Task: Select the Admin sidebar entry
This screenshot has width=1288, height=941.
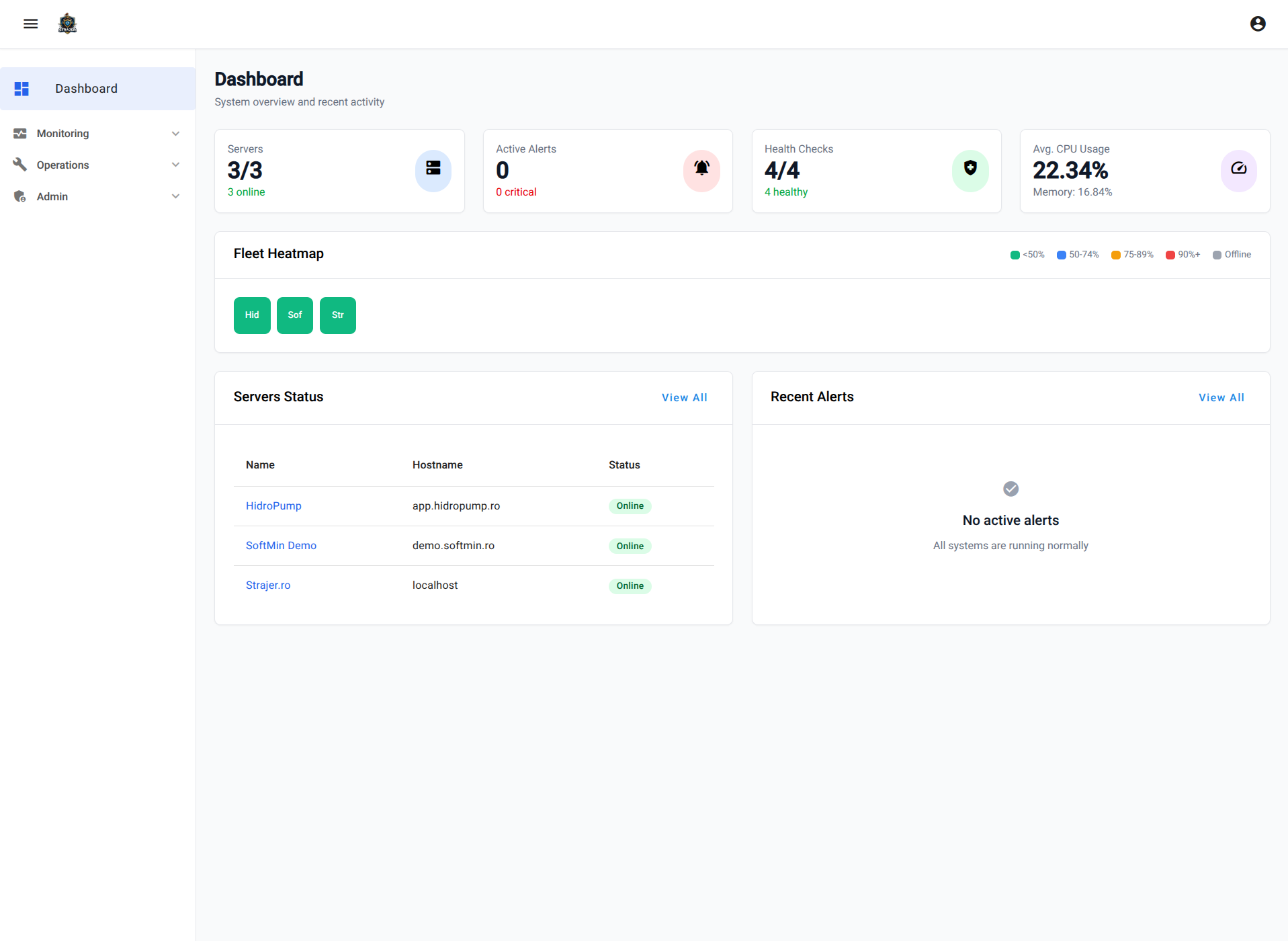Action: (52, 196)
